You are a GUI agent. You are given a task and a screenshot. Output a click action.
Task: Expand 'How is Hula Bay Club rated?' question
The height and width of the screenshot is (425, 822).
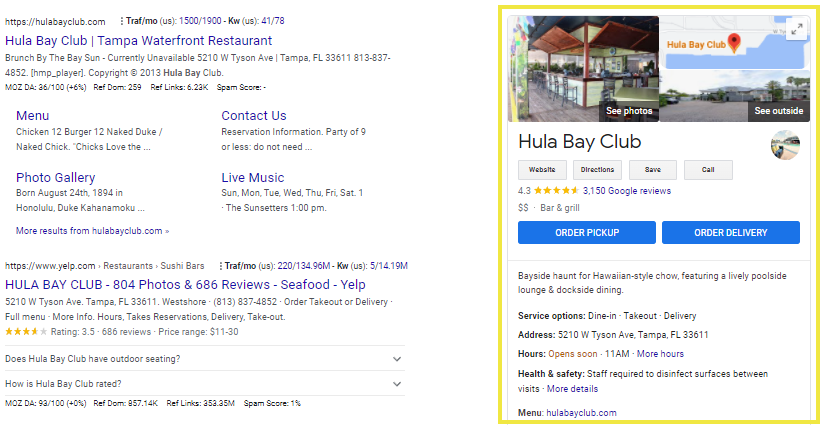[x=204, y=384]
